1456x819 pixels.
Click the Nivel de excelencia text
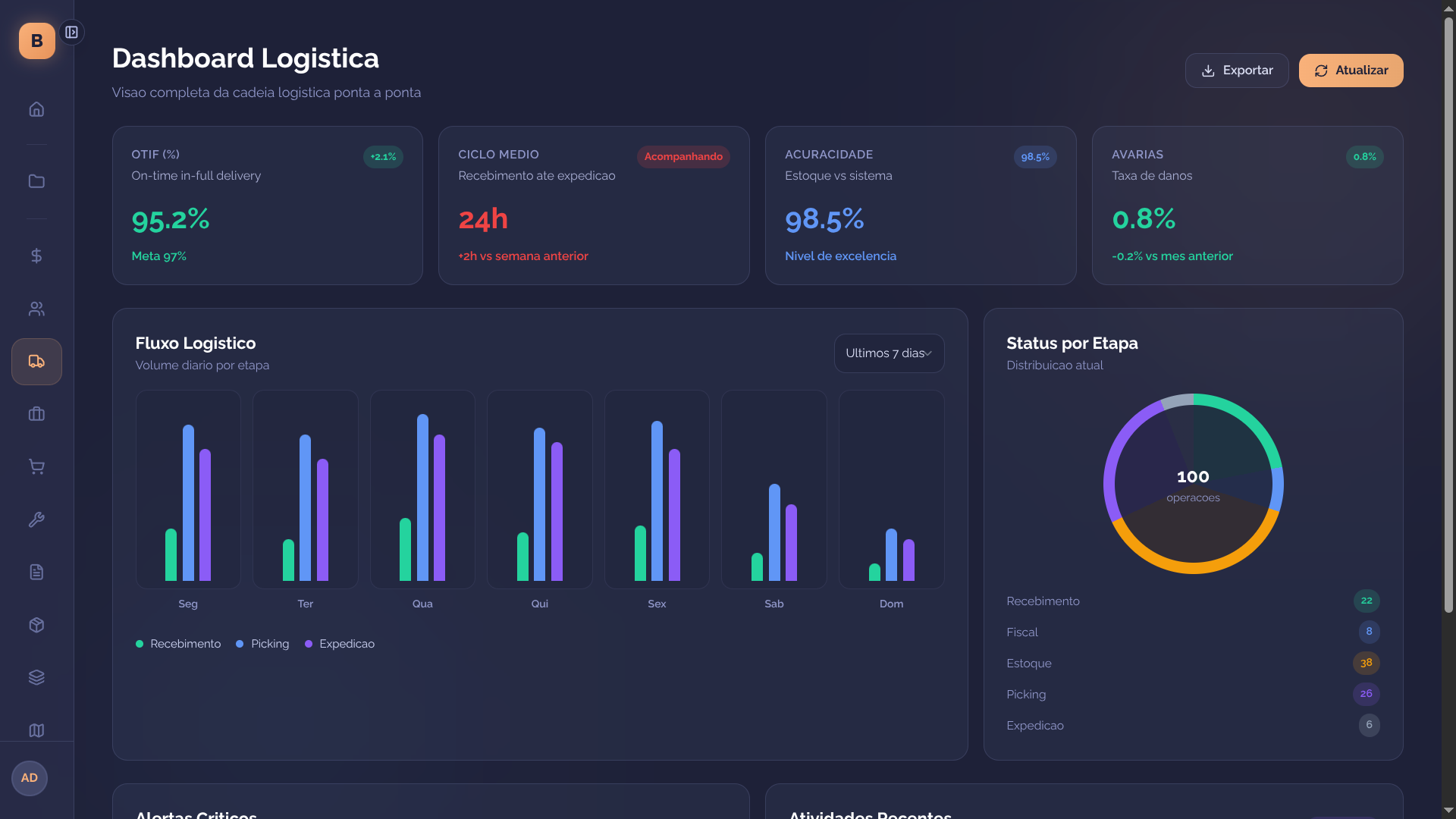[x=840, y=256]
